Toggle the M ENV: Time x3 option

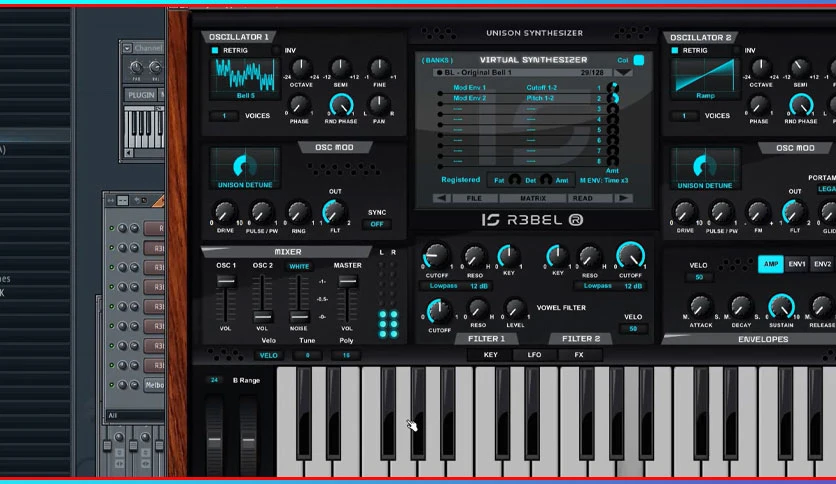point(604,181)
